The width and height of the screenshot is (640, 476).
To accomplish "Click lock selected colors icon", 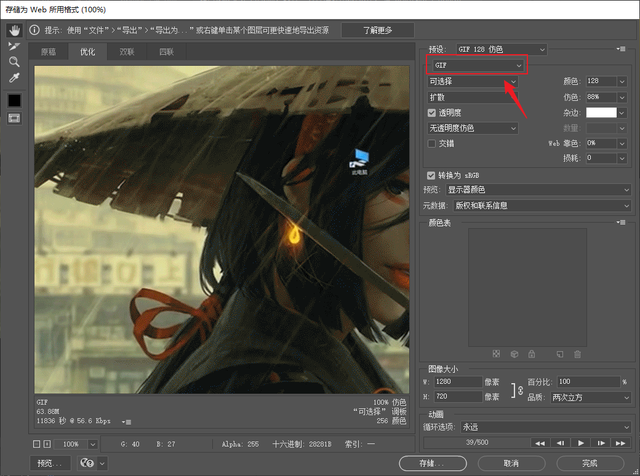I will pos(531,354).
